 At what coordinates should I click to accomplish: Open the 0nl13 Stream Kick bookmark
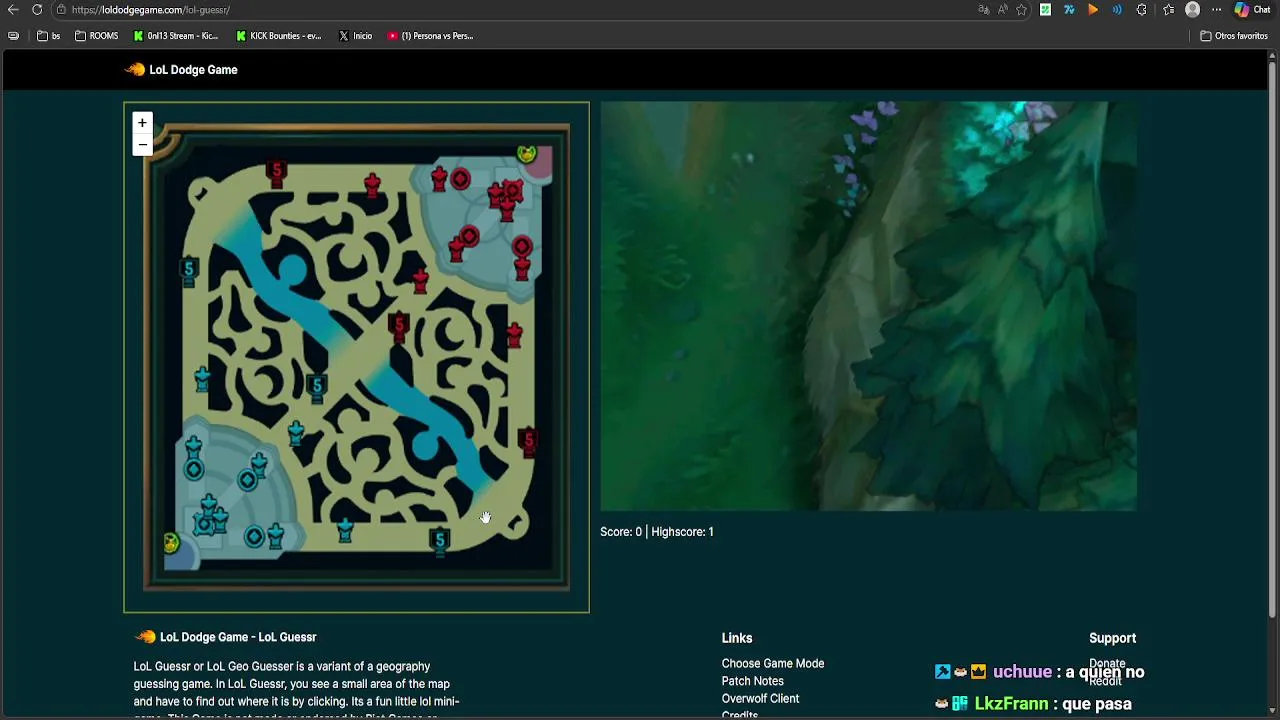pyautogui.click(x=176, y=36)
